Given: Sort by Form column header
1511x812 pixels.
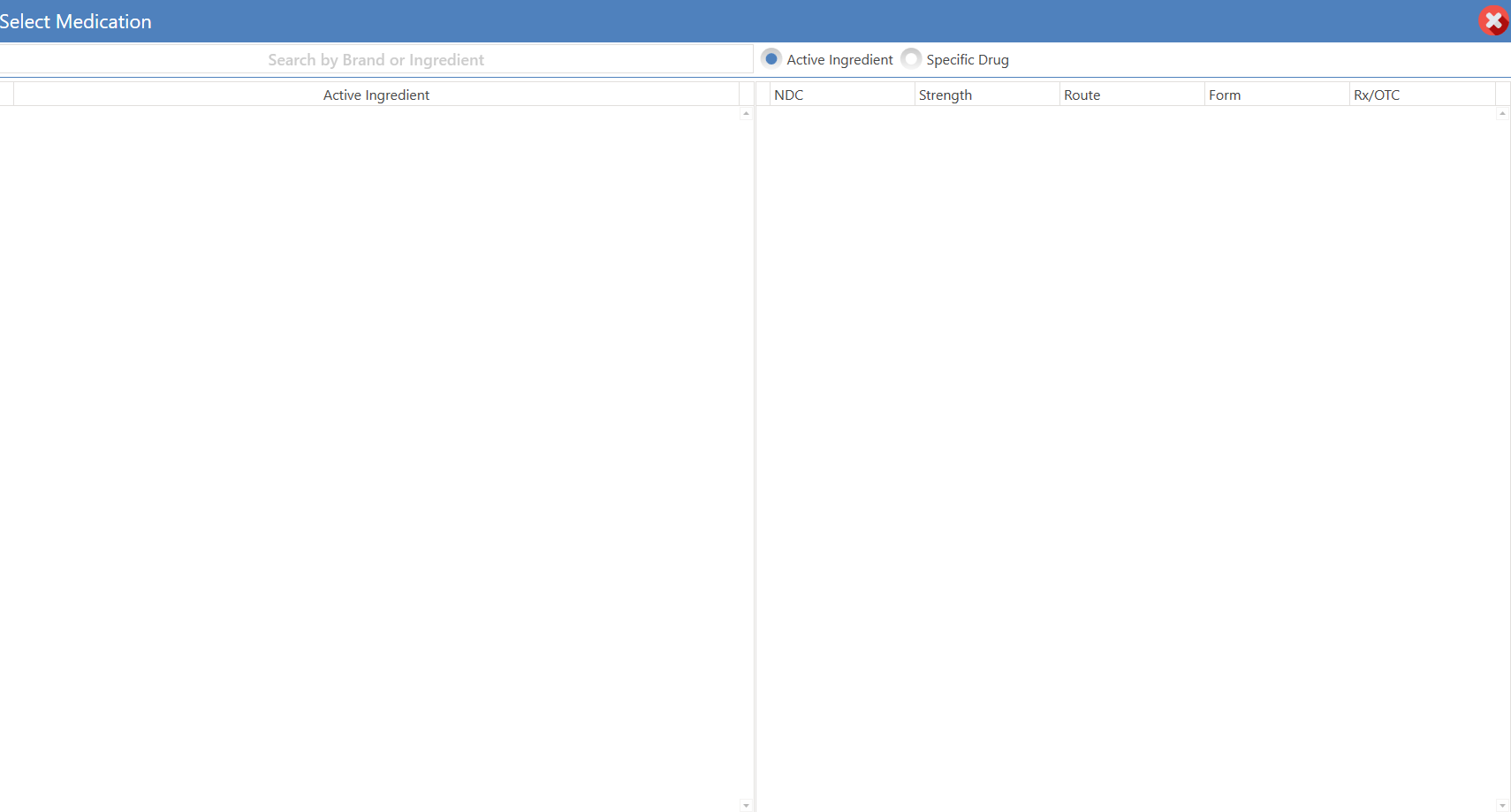Looking at the screenshot, I should [1277, 95].
